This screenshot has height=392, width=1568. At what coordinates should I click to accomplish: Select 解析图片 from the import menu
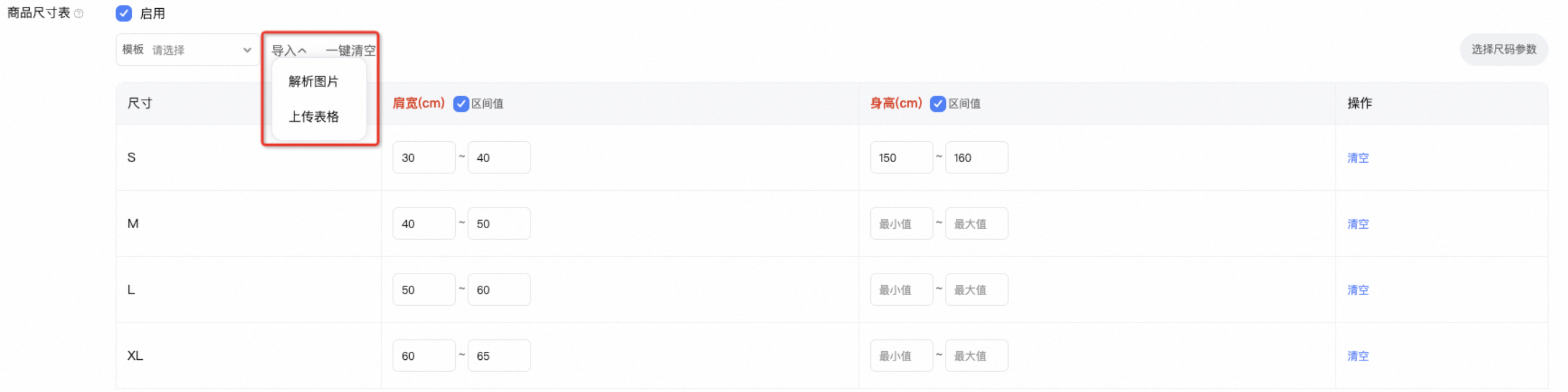coord(314,82)
